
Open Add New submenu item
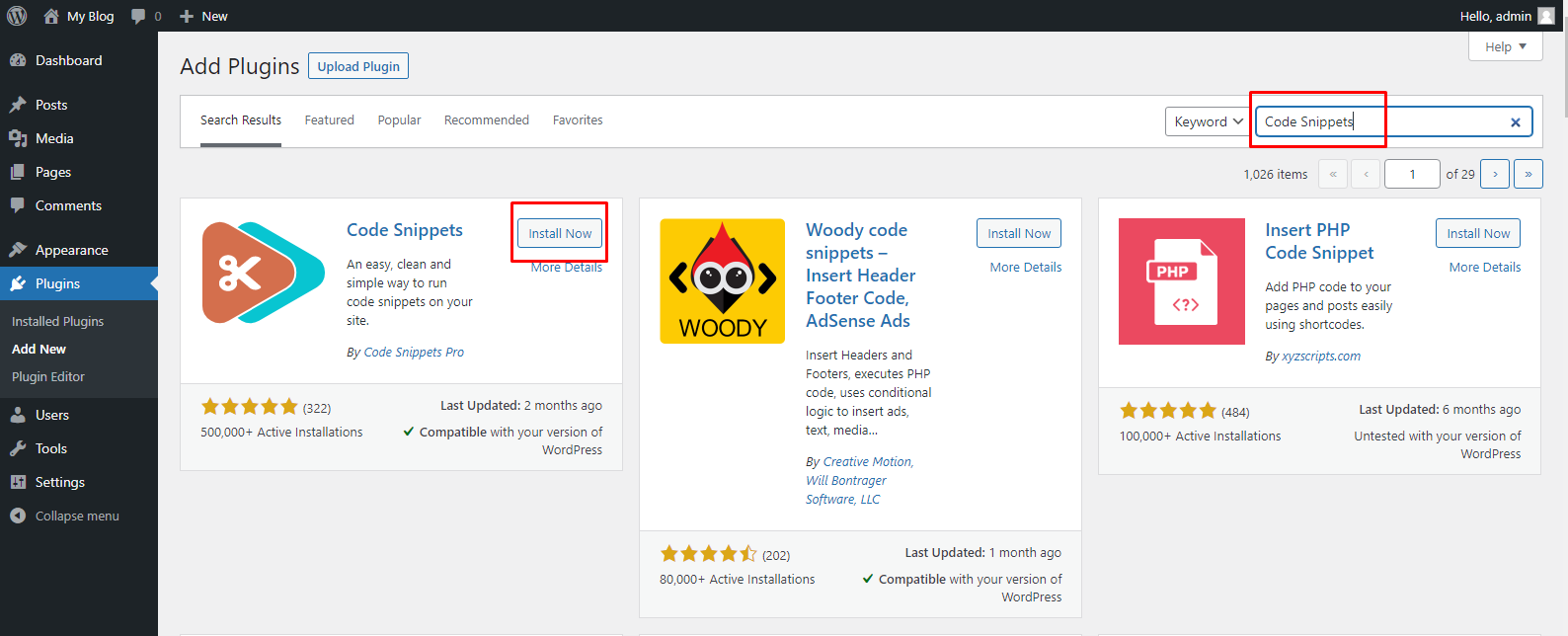point(39,349)
